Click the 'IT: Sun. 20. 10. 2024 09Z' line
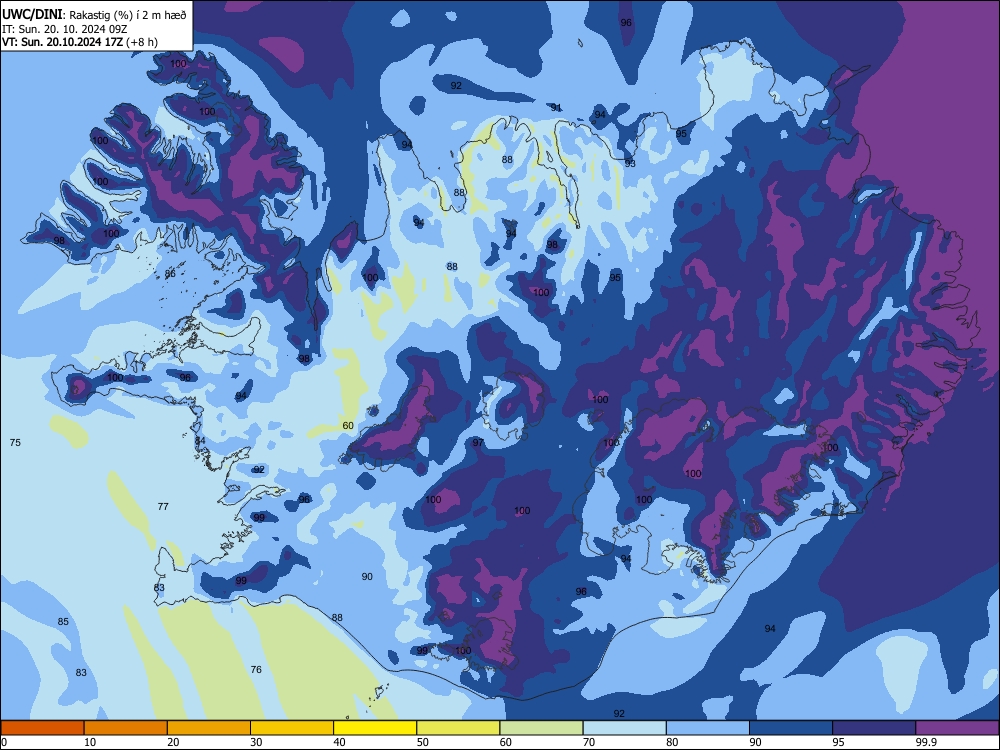 (x=66, y=29)
